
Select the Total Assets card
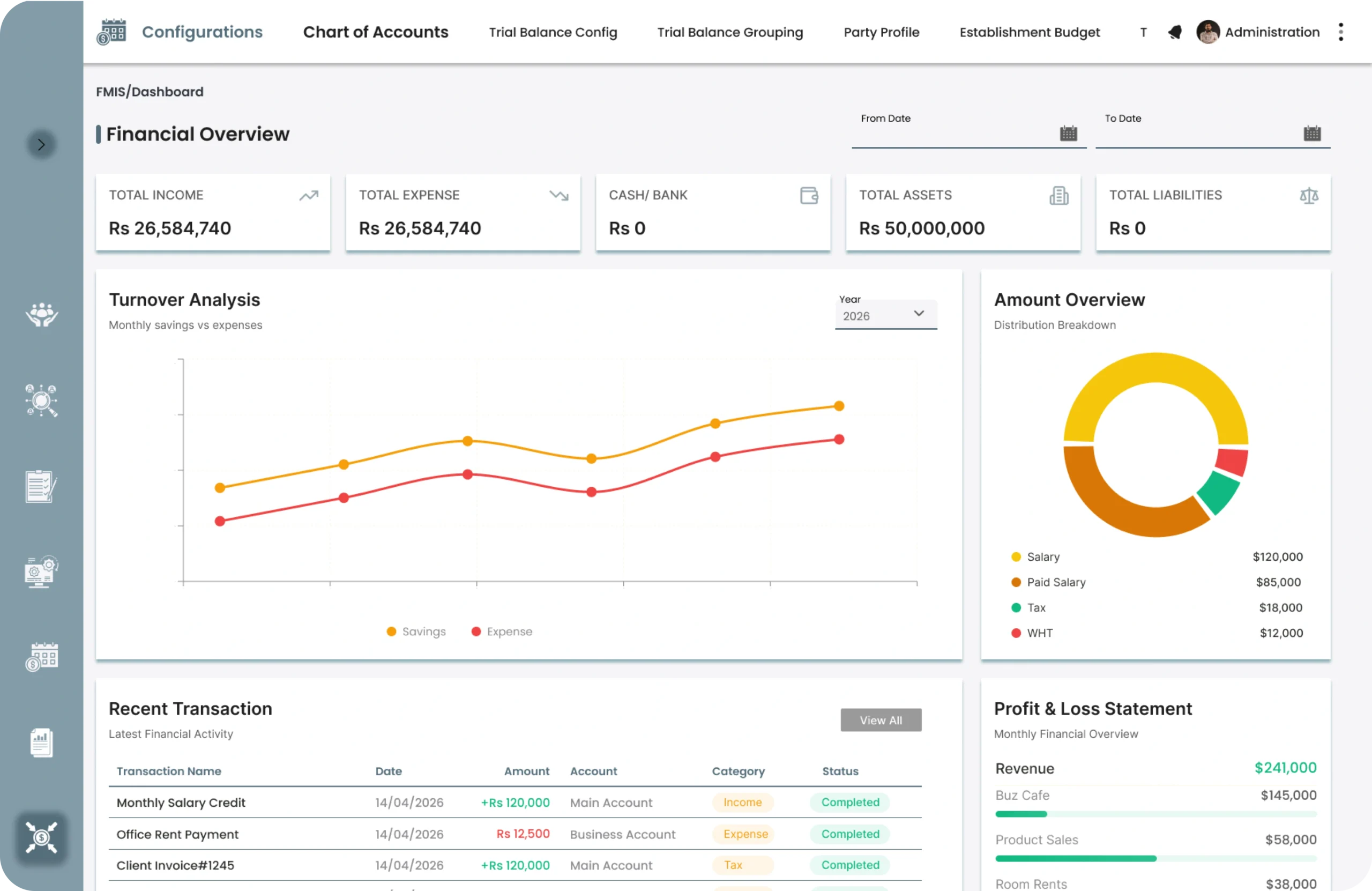pyautogui.click(x=963, y=212)
